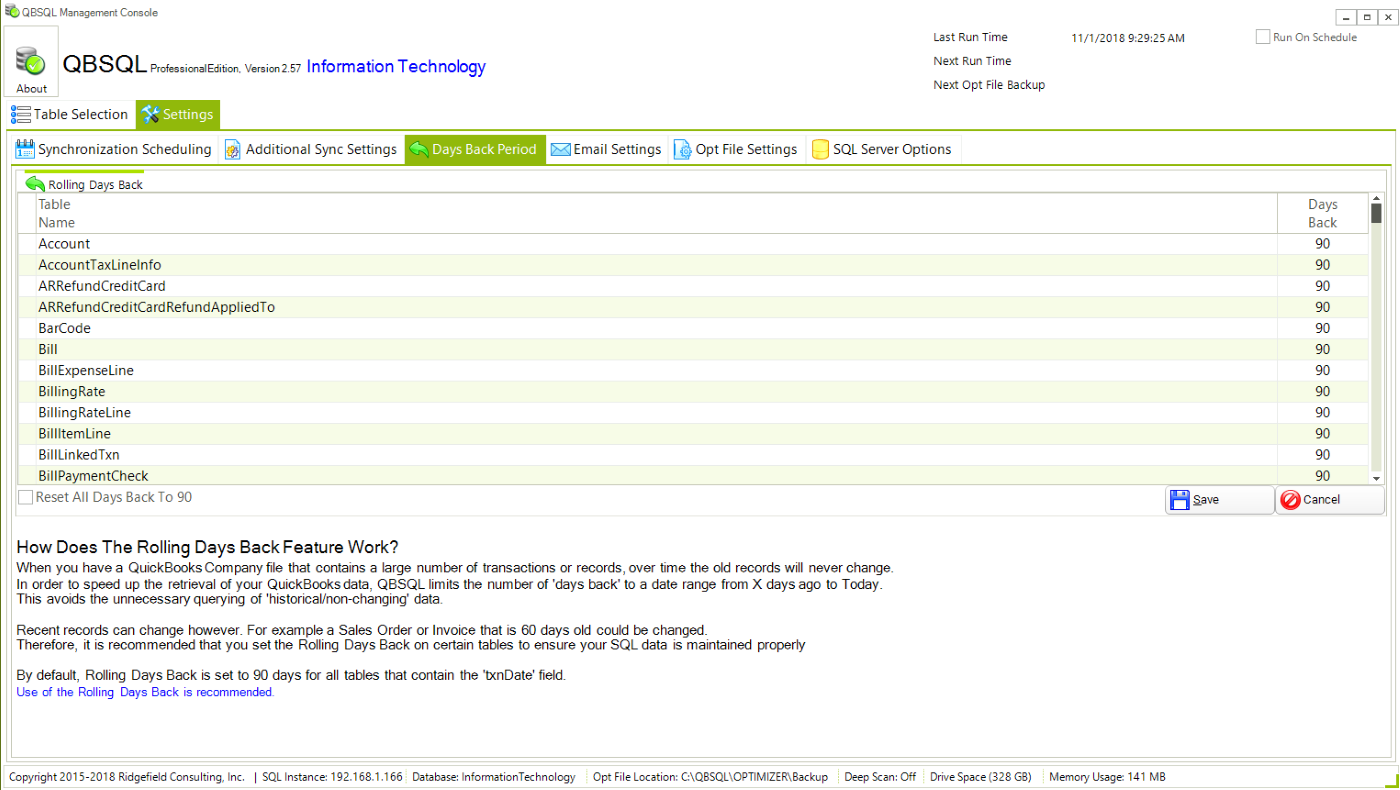Enable the Run On Schedule checkbox

tap(1263, 37)
